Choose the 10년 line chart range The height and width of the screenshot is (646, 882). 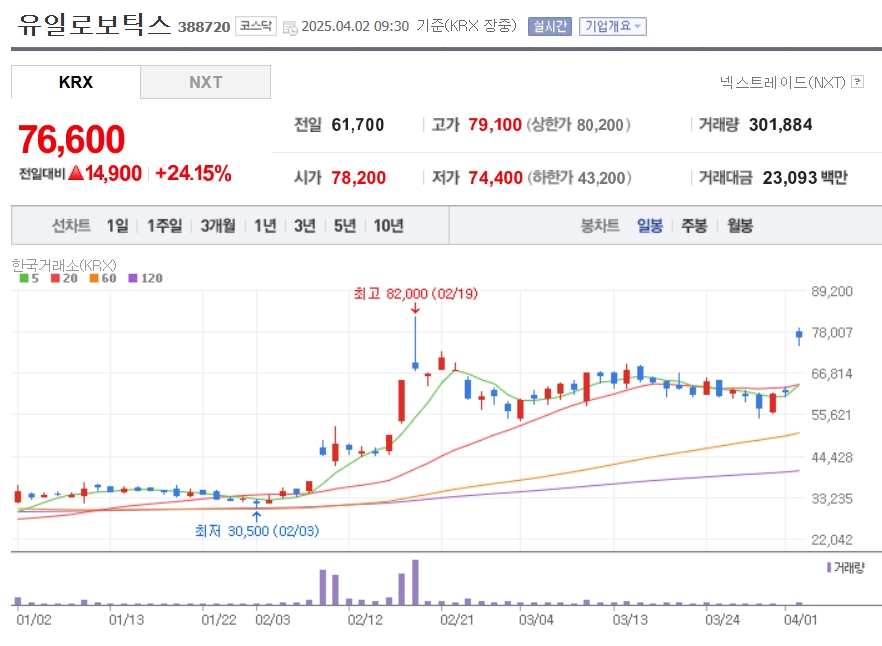389,226
